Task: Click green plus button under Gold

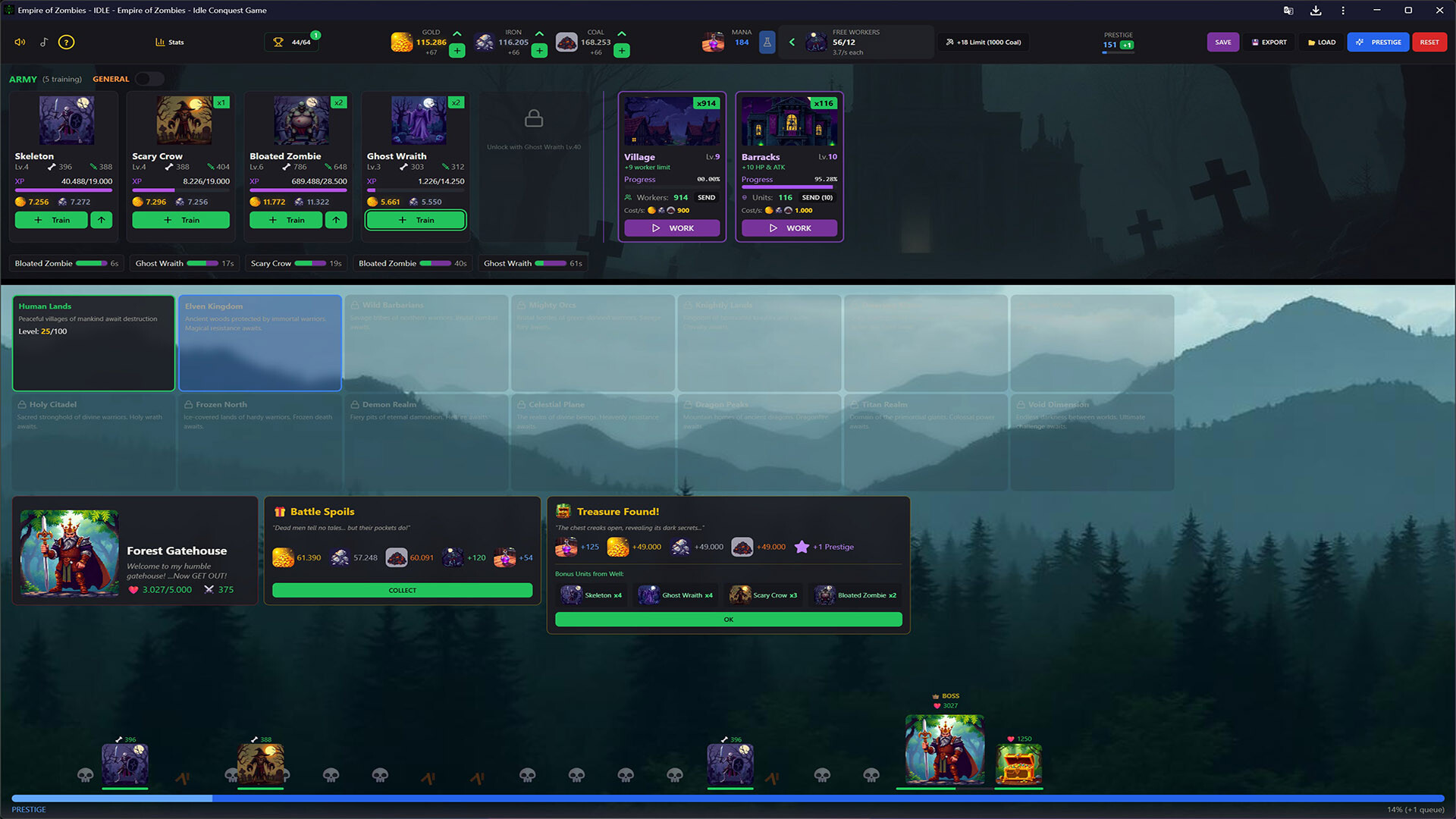Action: [x=457, y=51]
